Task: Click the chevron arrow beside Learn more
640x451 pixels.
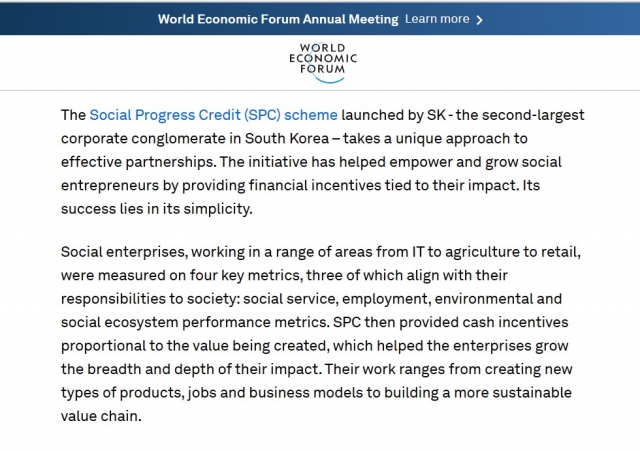Action: click(x=480, y=20)
